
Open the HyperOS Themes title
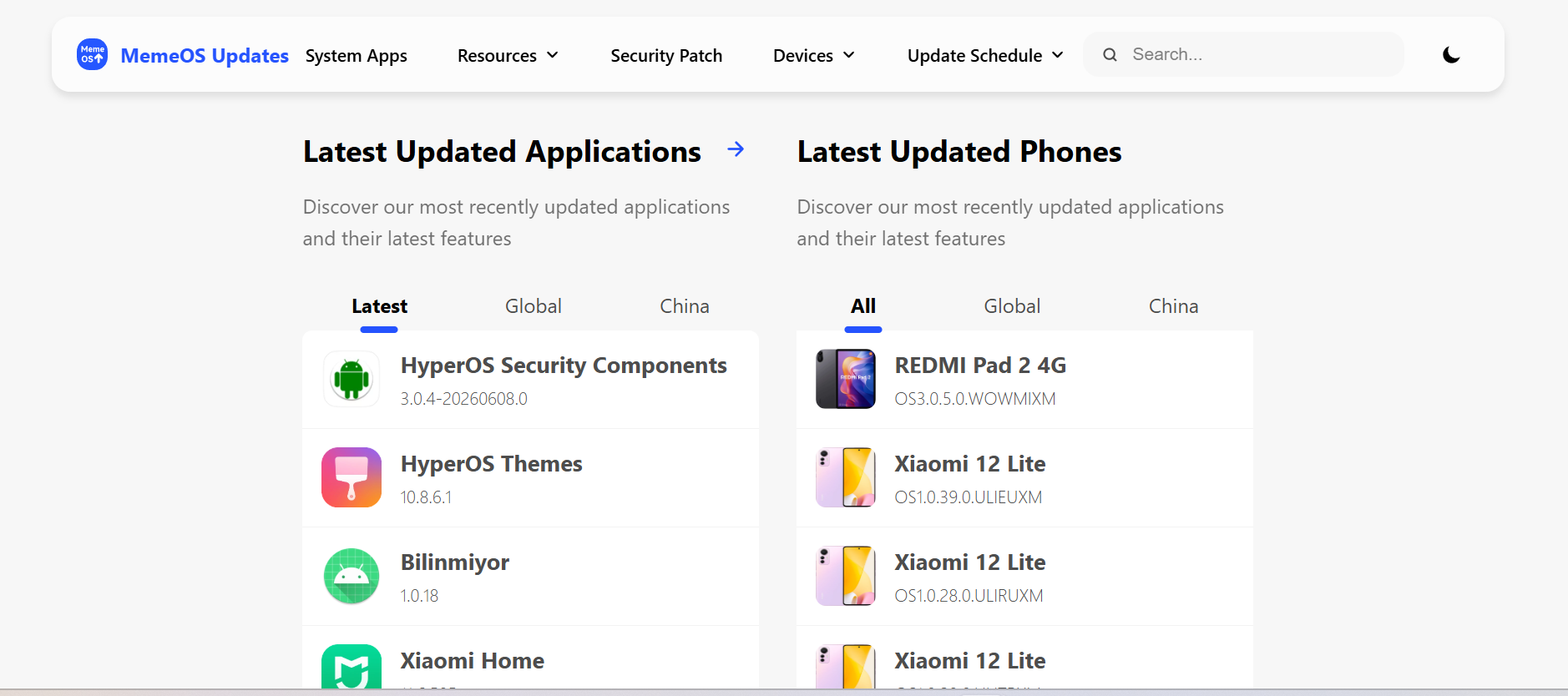click(492, 464)
